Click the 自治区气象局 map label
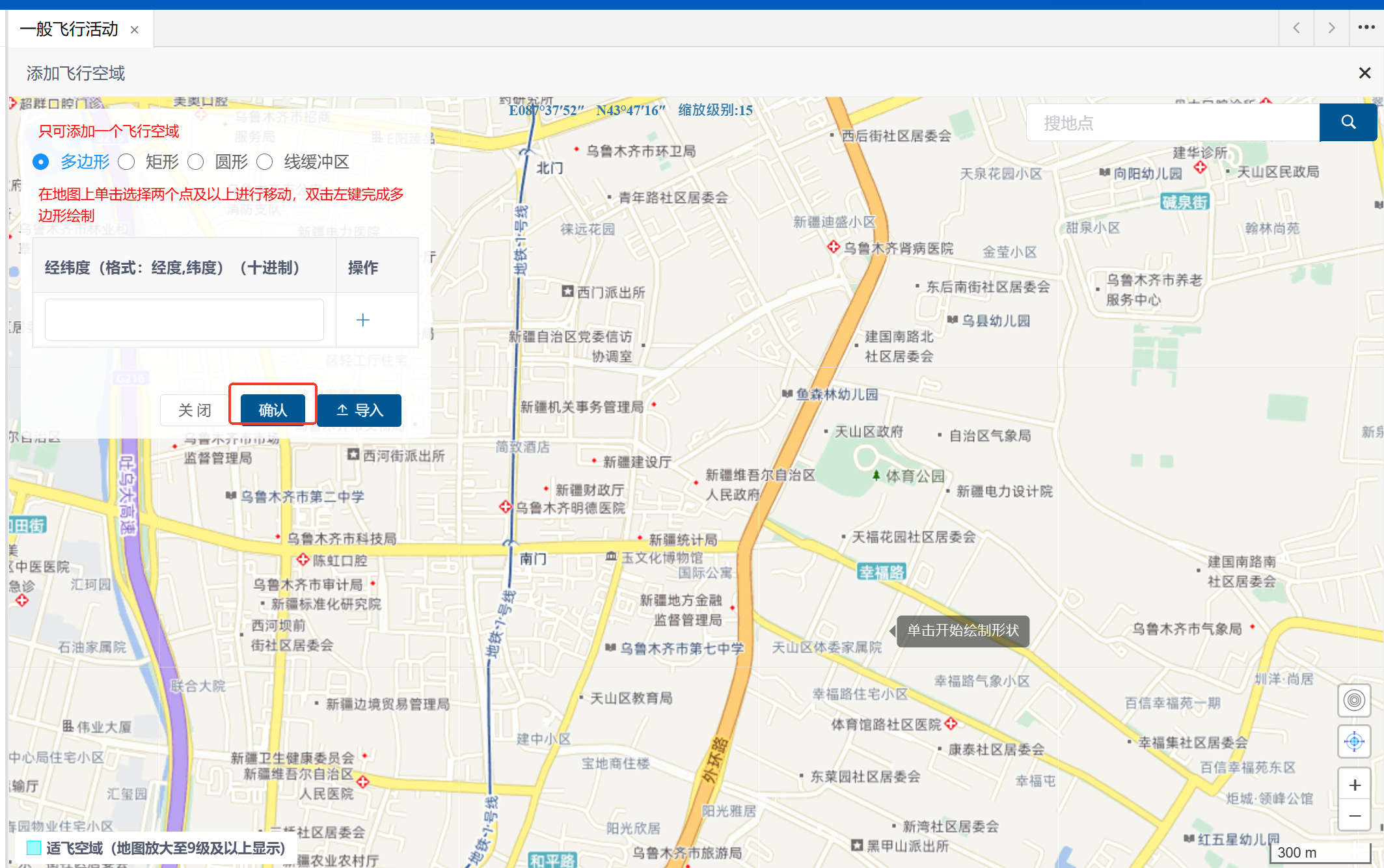 (x=990, y=435)
